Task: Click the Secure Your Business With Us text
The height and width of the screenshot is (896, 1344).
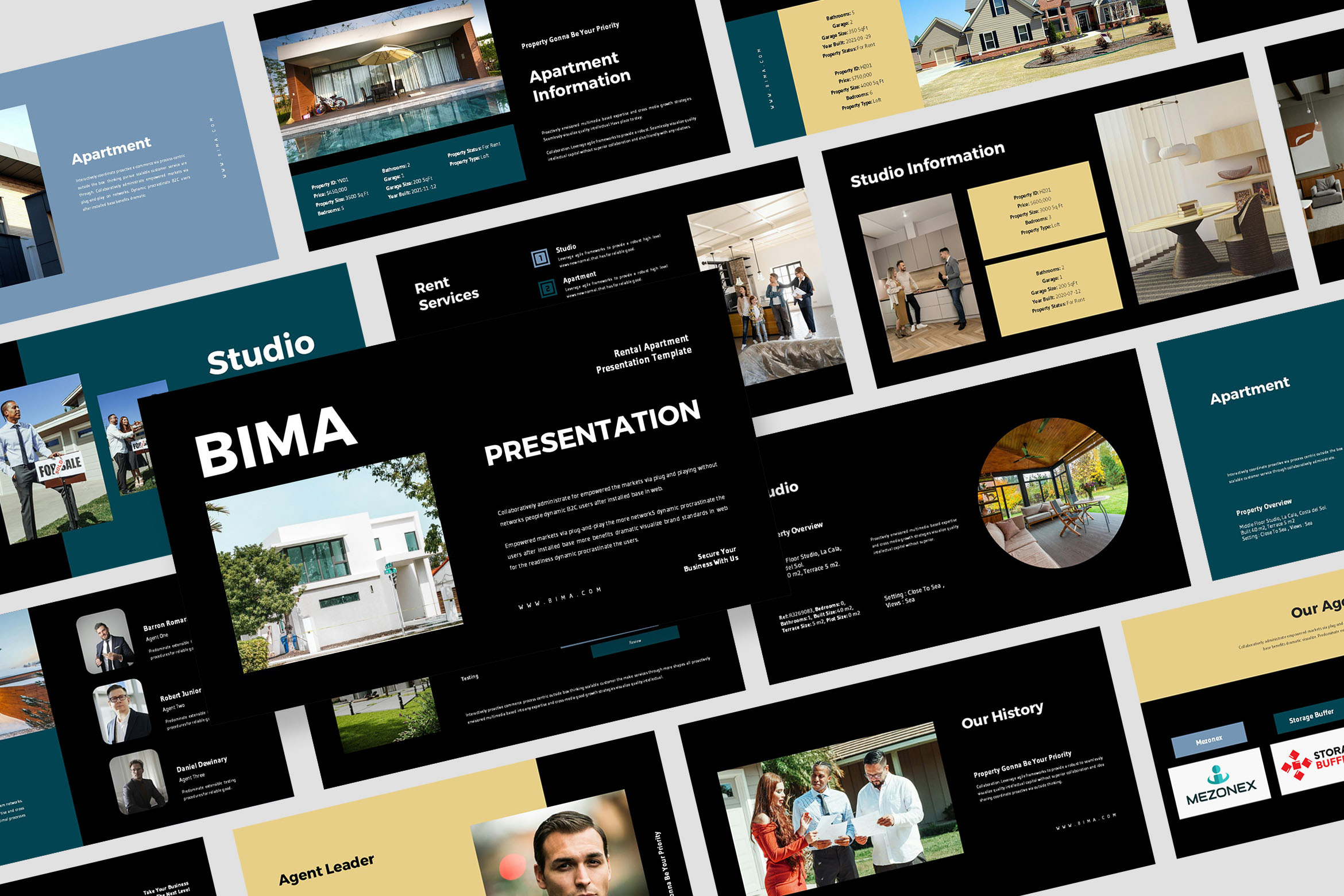Action: click(x=711, y=559)
